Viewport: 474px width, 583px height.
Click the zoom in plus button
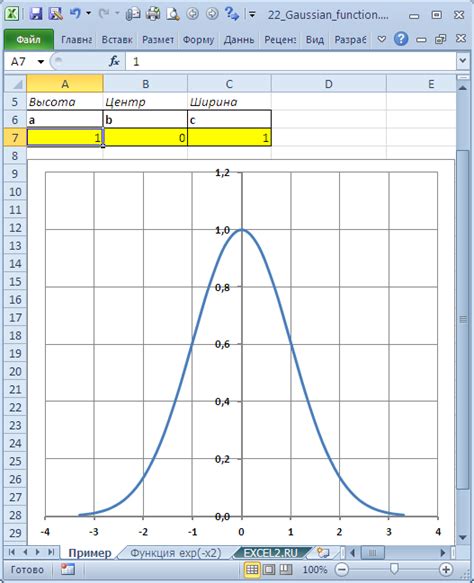[445, 569]
